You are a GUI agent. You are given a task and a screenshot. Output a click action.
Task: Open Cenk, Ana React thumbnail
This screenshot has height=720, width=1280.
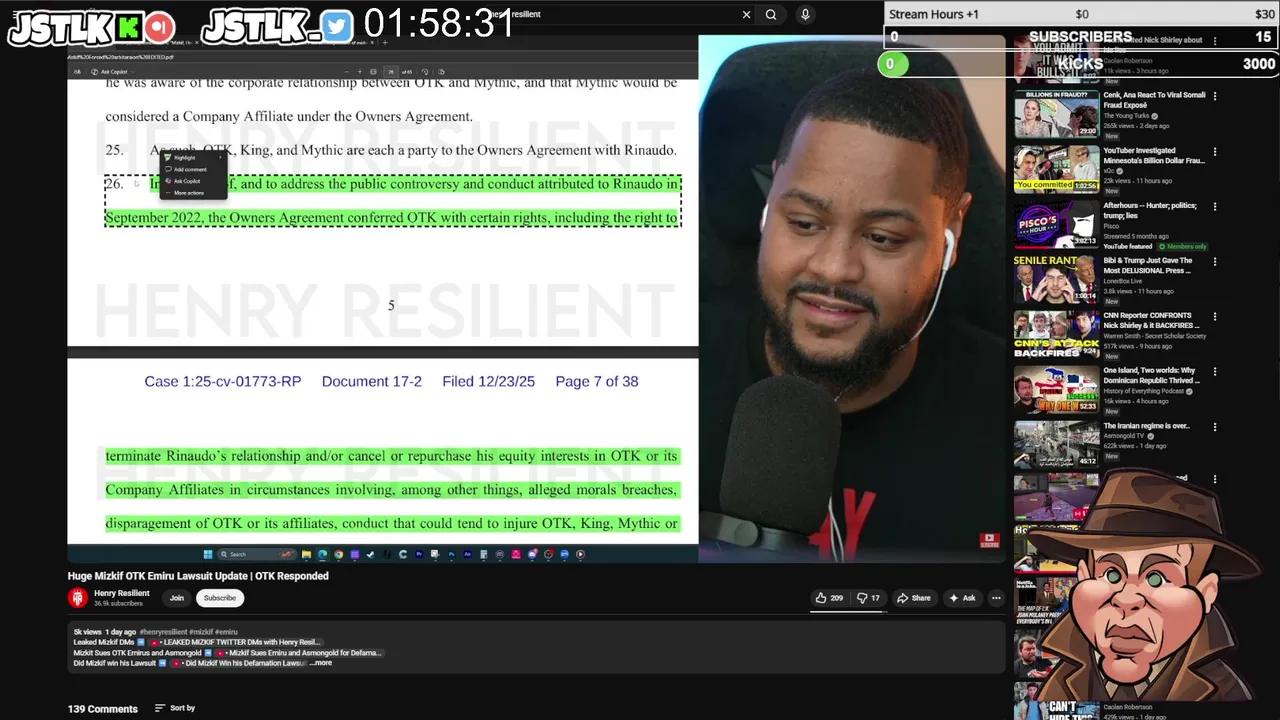pyautogui.click(x=1056, y=114)
